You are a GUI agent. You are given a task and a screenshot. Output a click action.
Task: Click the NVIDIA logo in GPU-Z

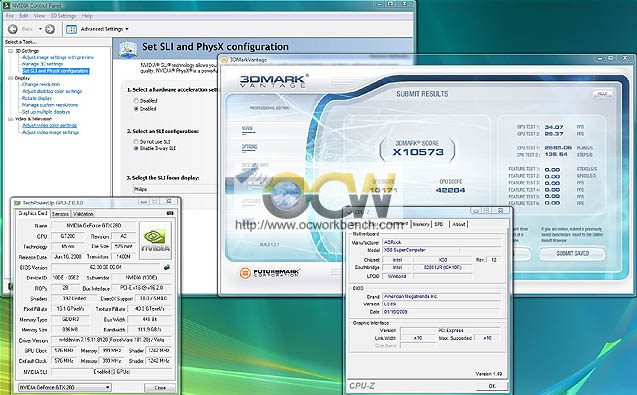155,241
